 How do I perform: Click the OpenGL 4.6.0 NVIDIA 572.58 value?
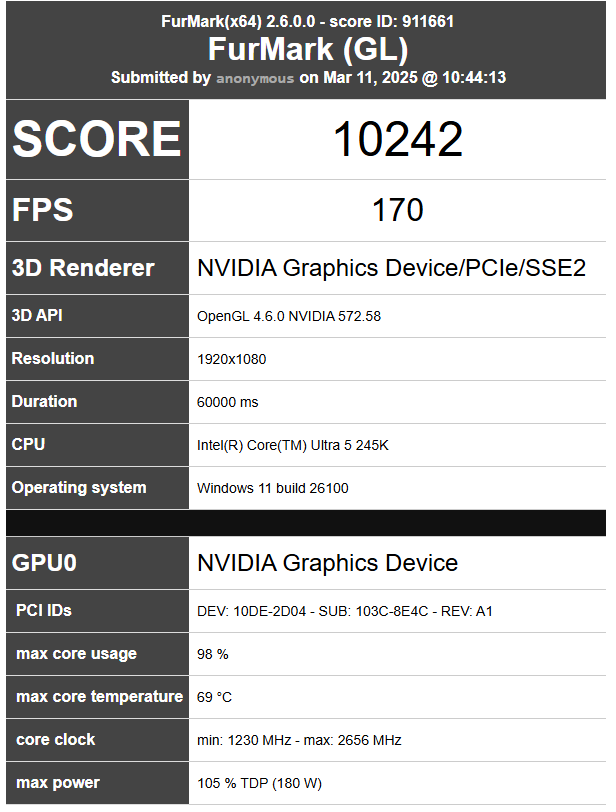289,316
